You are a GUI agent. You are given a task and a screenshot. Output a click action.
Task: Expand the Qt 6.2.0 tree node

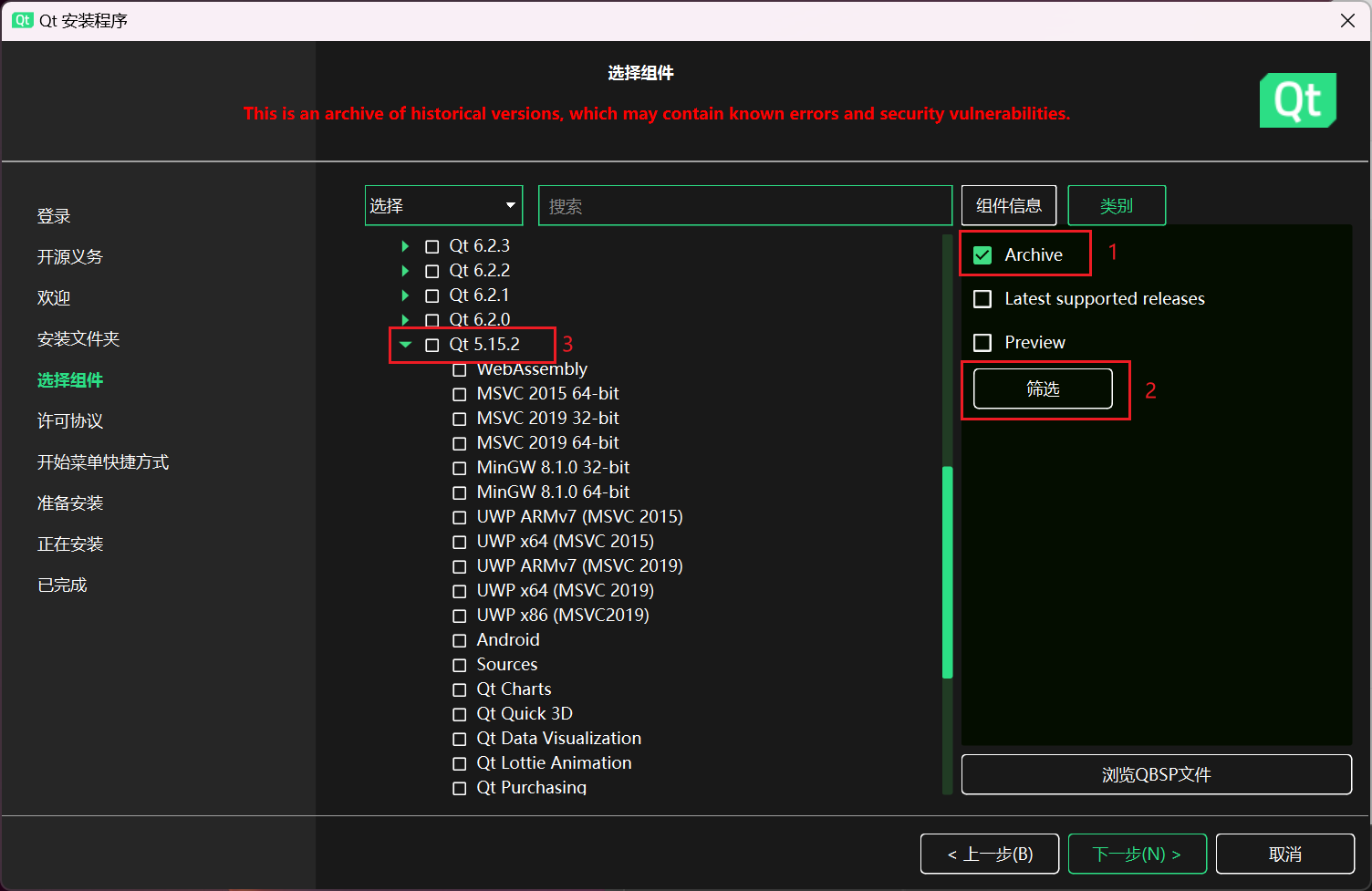tap(405, 320)
